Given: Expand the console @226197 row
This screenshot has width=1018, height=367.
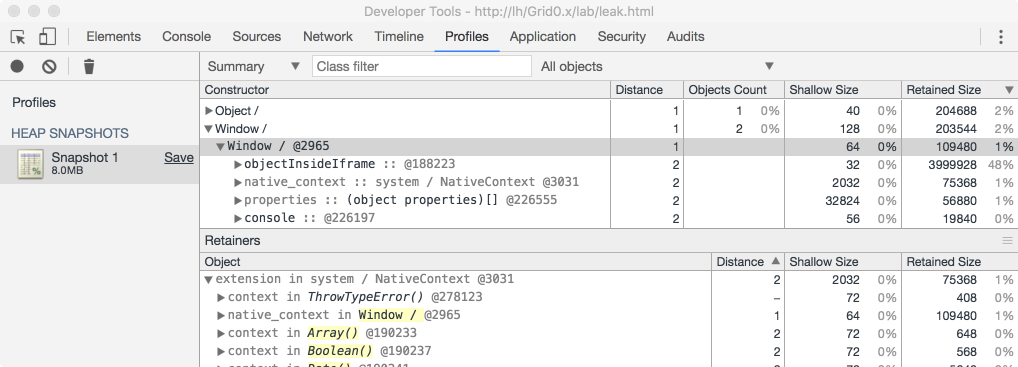Looking at the screenshot, I should 238,218.
